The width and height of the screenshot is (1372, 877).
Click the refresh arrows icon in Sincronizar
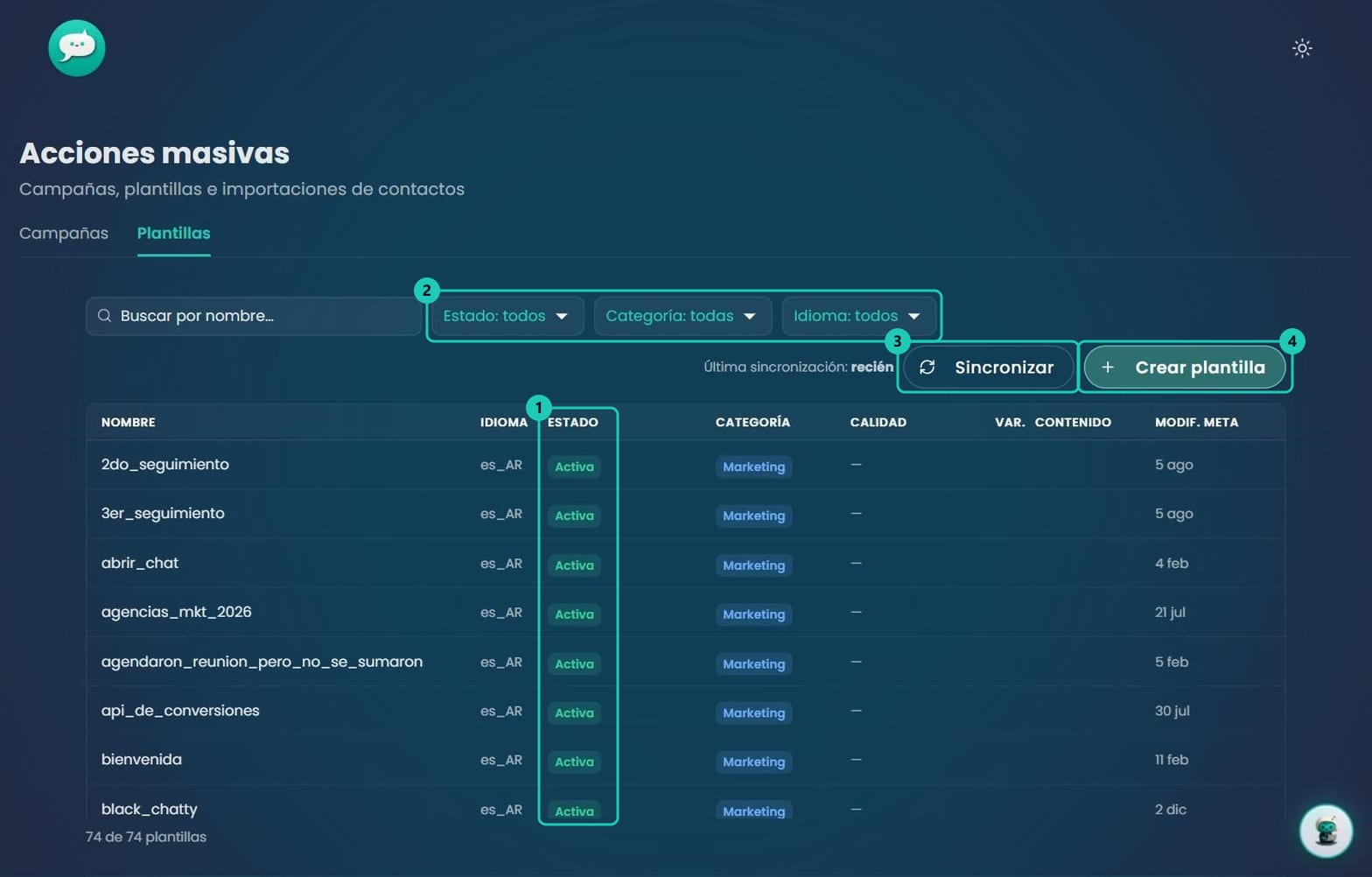[927, 368]
